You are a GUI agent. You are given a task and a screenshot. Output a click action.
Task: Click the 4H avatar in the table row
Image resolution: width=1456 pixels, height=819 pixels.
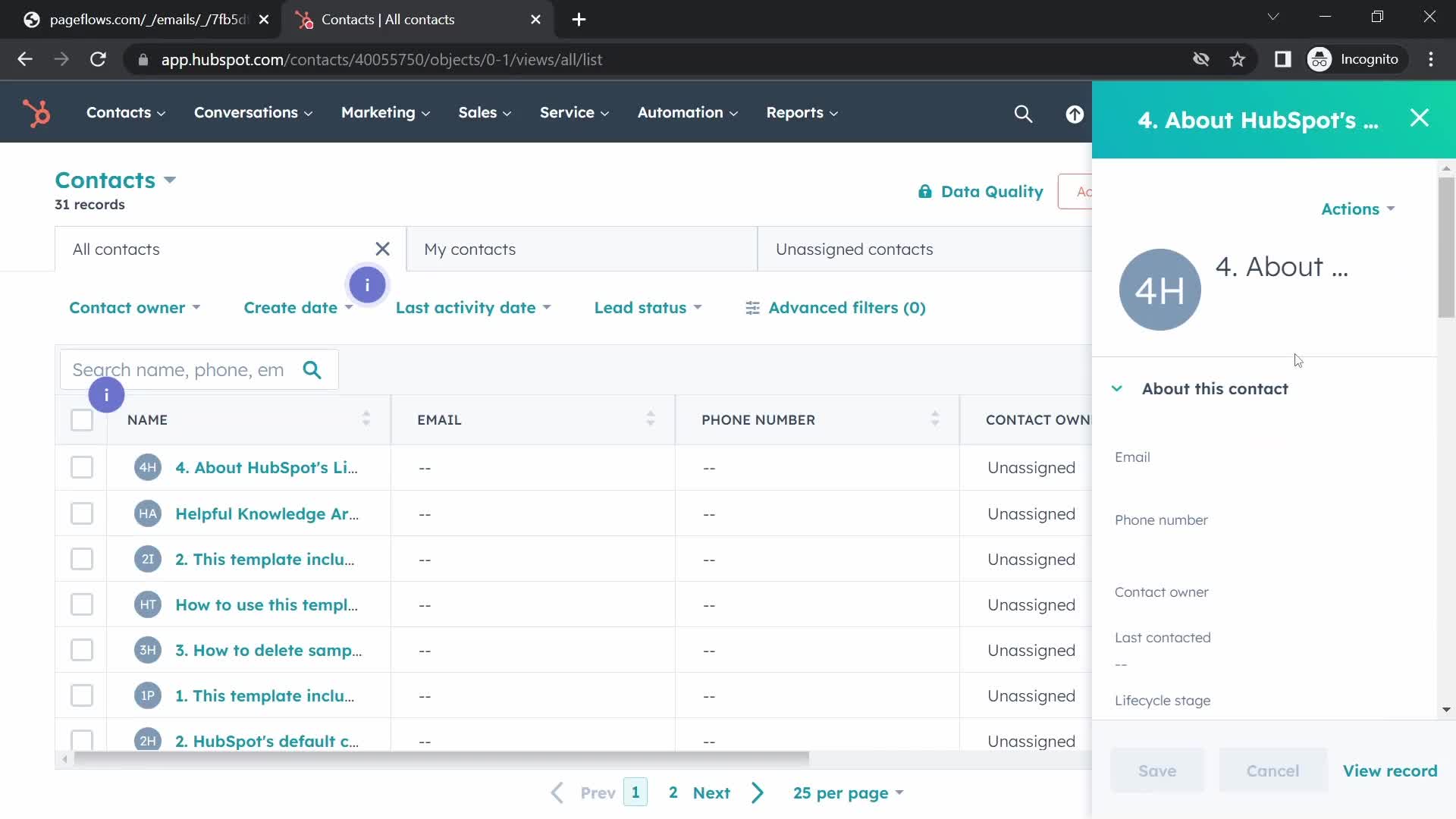coord(148,468)
